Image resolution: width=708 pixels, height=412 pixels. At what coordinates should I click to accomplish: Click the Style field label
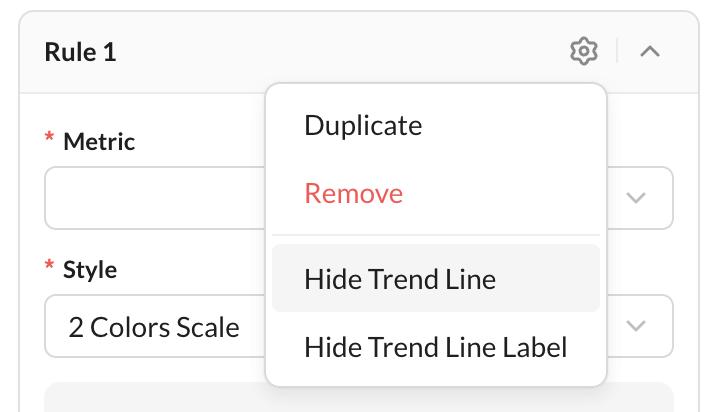pos(90,270)
